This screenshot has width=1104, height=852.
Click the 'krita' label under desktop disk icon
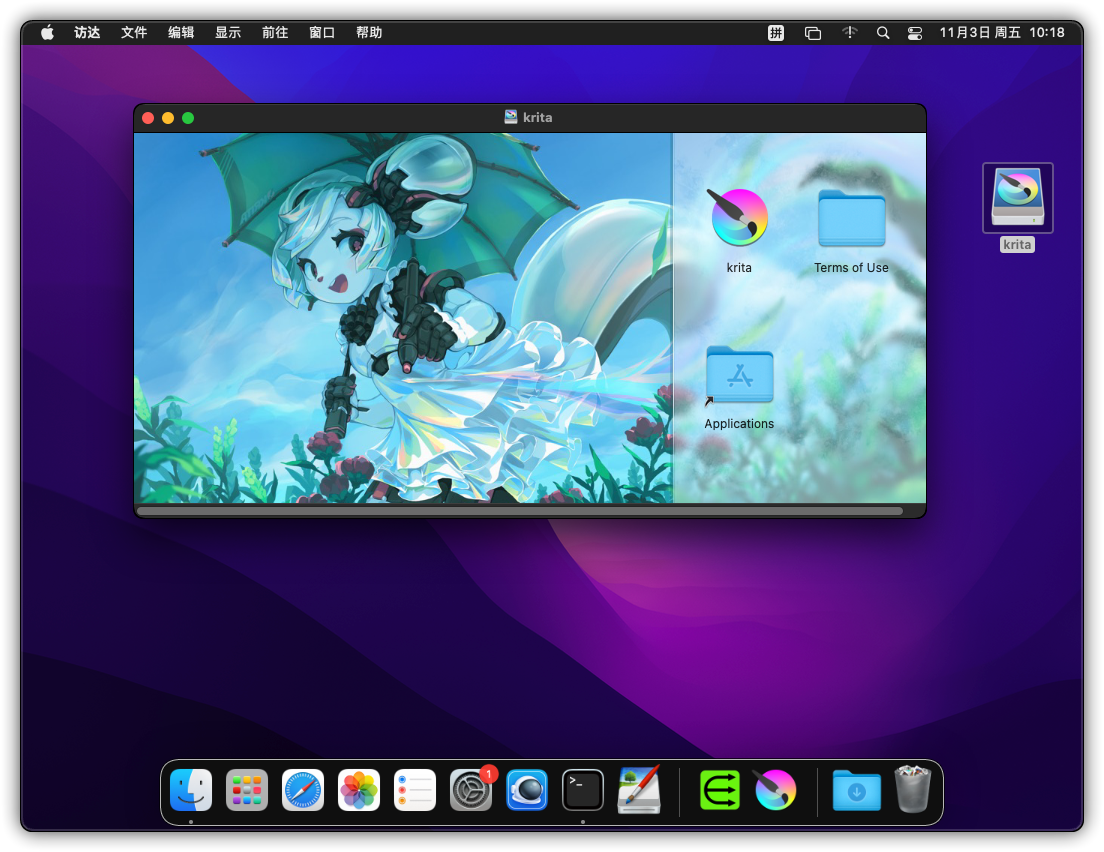1017,244
